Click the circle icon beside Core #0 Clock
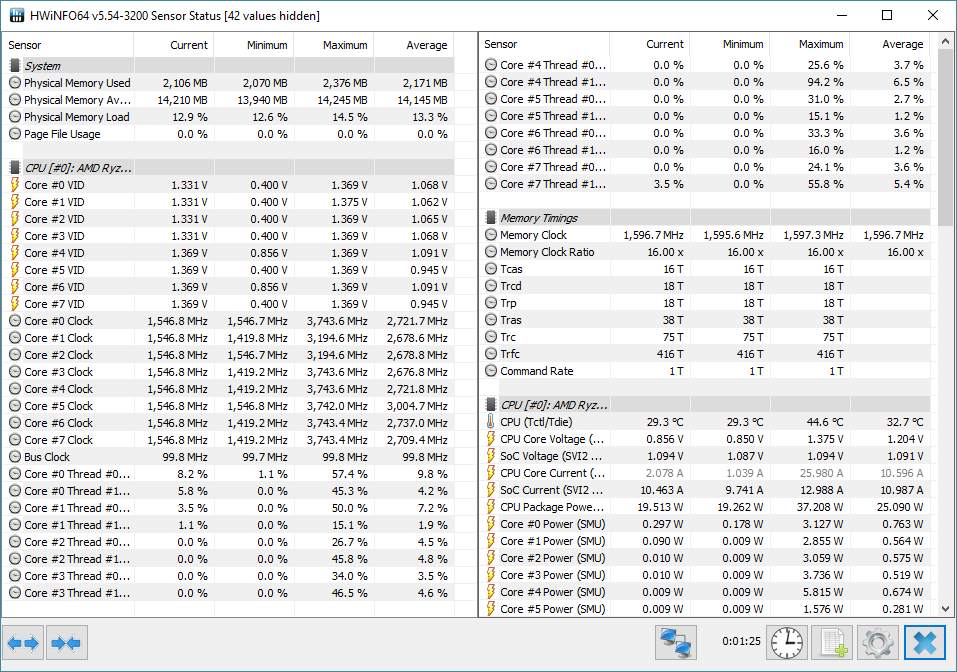 click(x=15, y=320)
